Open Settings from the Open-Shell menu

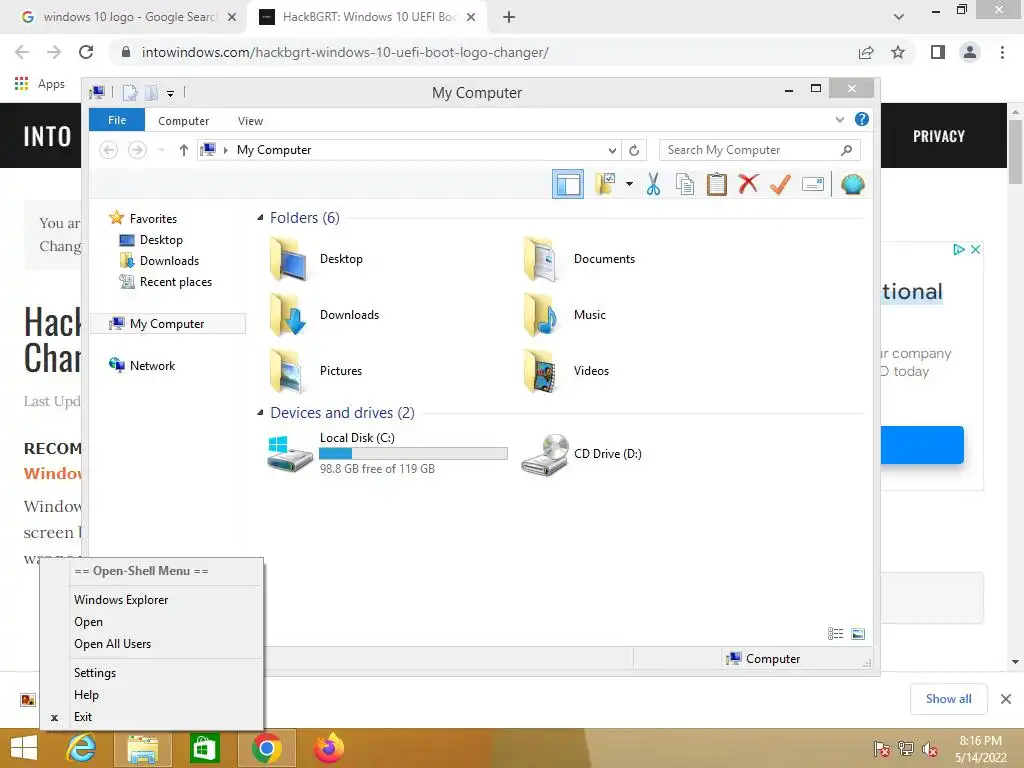[95, 673]
